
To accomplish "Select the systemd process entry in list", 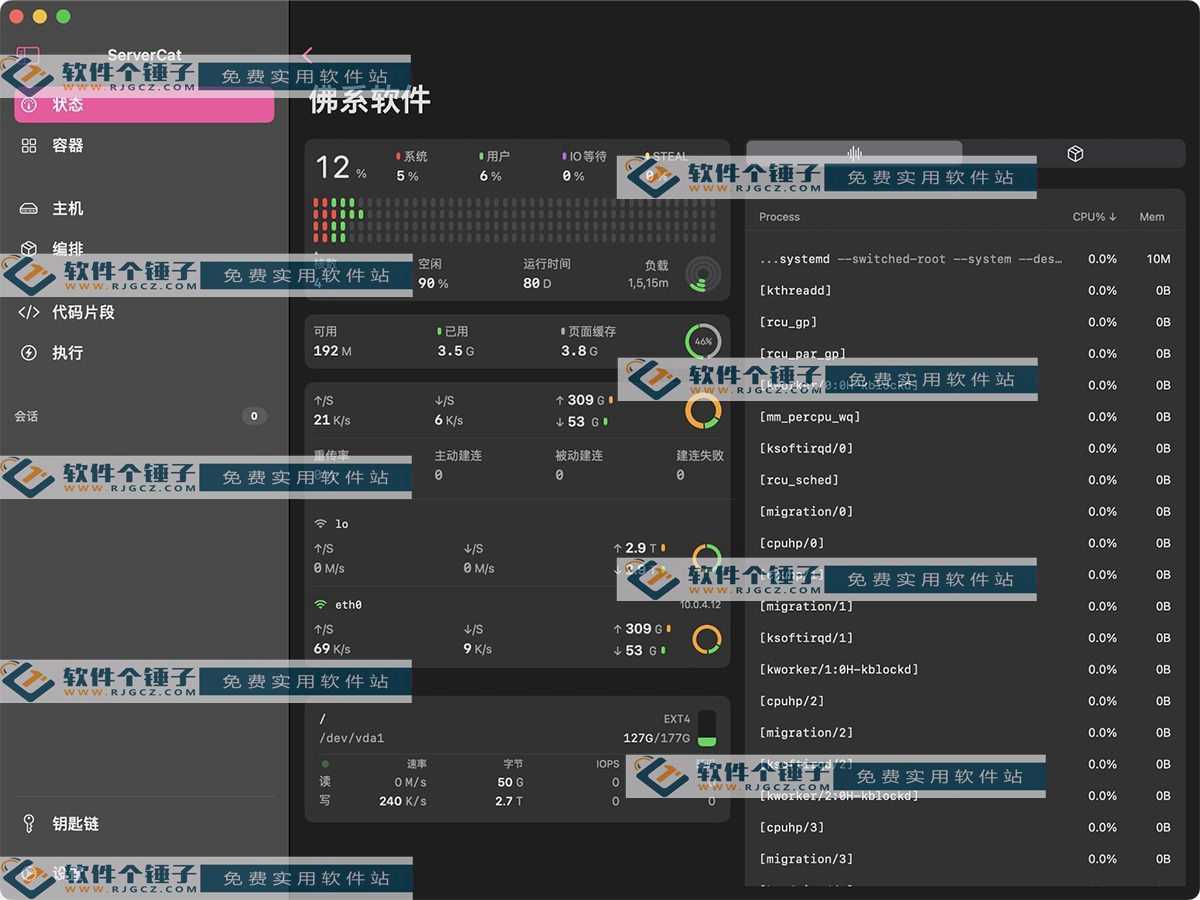I will point(900,258).
